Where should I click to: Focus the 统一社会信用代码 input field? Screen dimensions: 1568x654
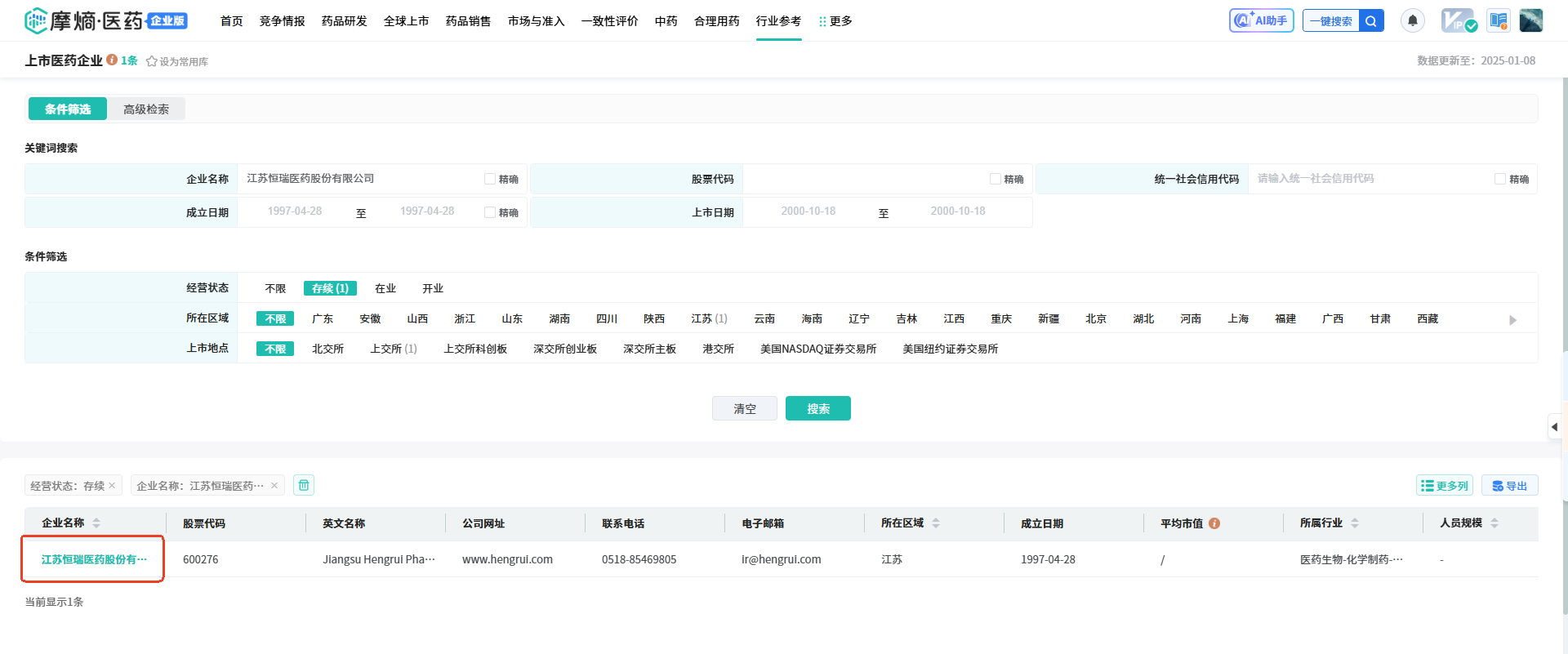[x=1370, y=179]
